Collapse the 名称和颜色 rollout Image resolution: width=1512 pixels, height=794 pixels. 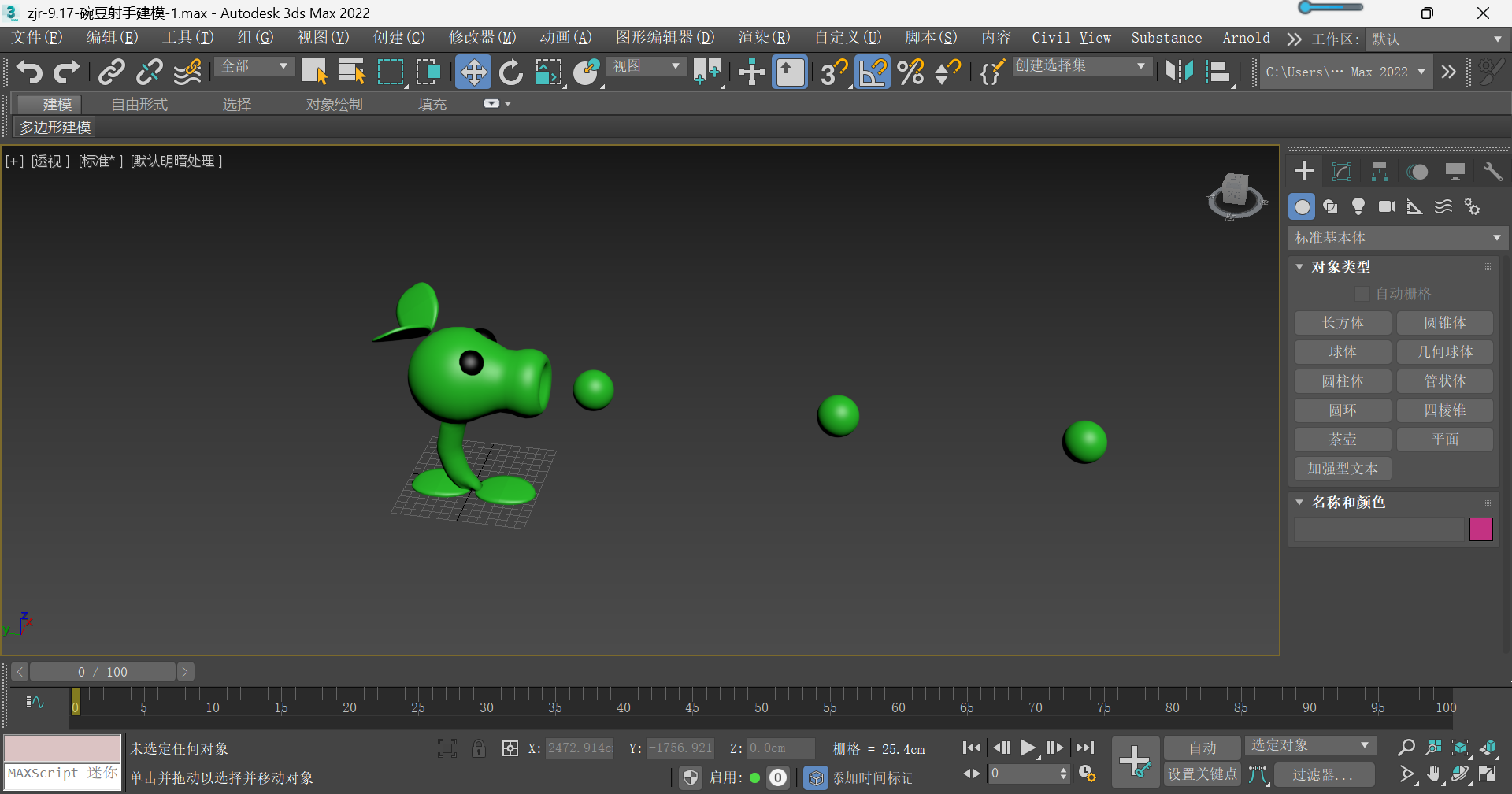coord(1299,502)
